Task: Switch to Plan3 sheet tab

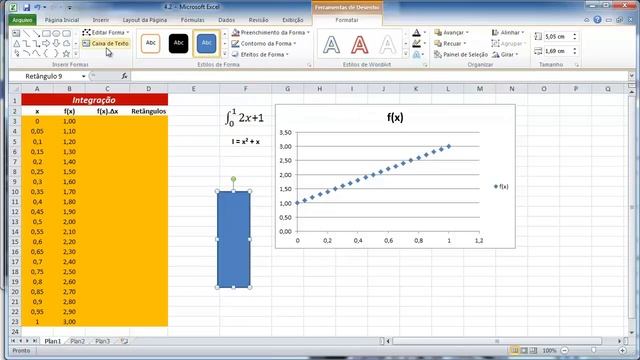Action: [103, 341]
